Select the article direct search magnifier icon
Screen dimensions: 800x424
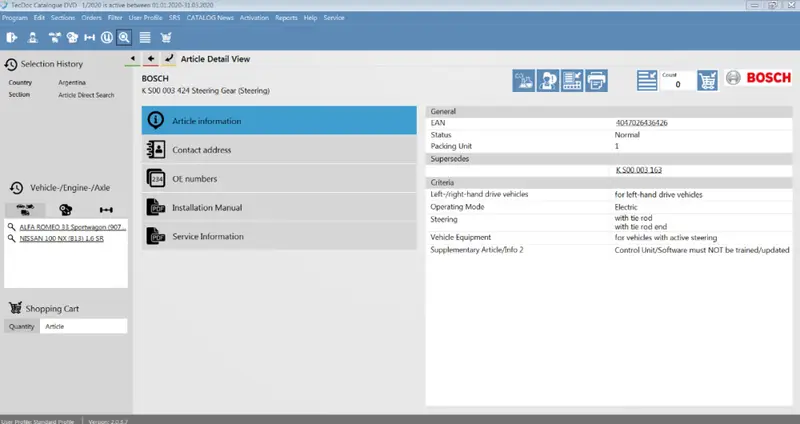[x=124, y=37]
